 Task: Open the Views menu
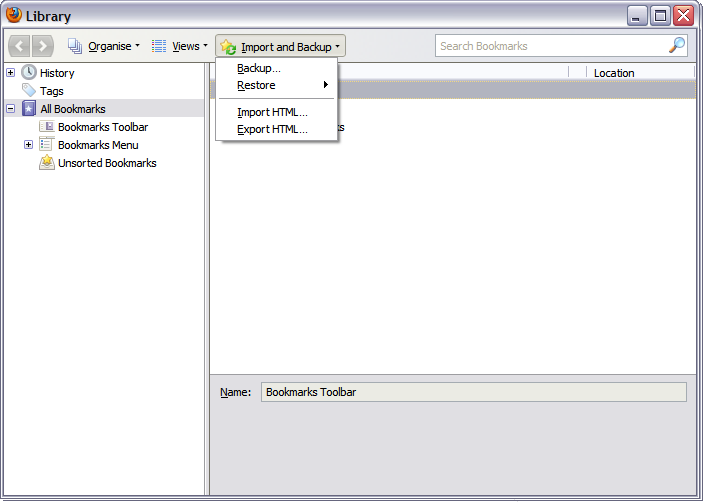(x=180, y=46)
